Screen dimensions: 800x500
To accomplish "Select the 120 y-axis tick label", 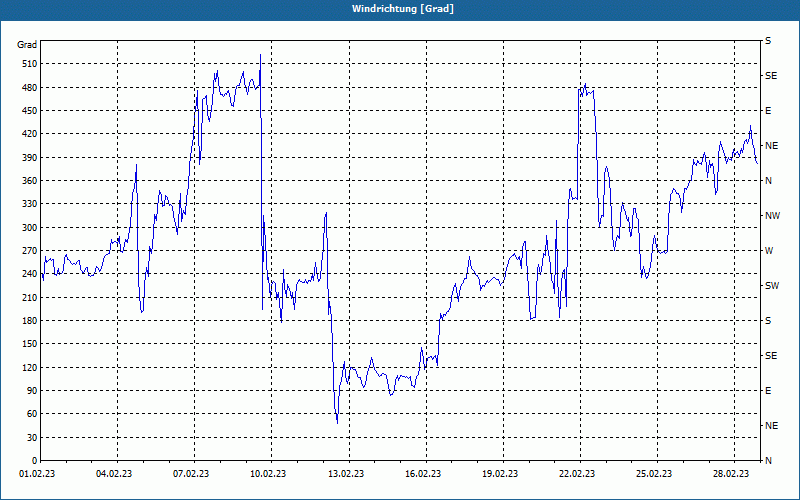I will point(30,367).
